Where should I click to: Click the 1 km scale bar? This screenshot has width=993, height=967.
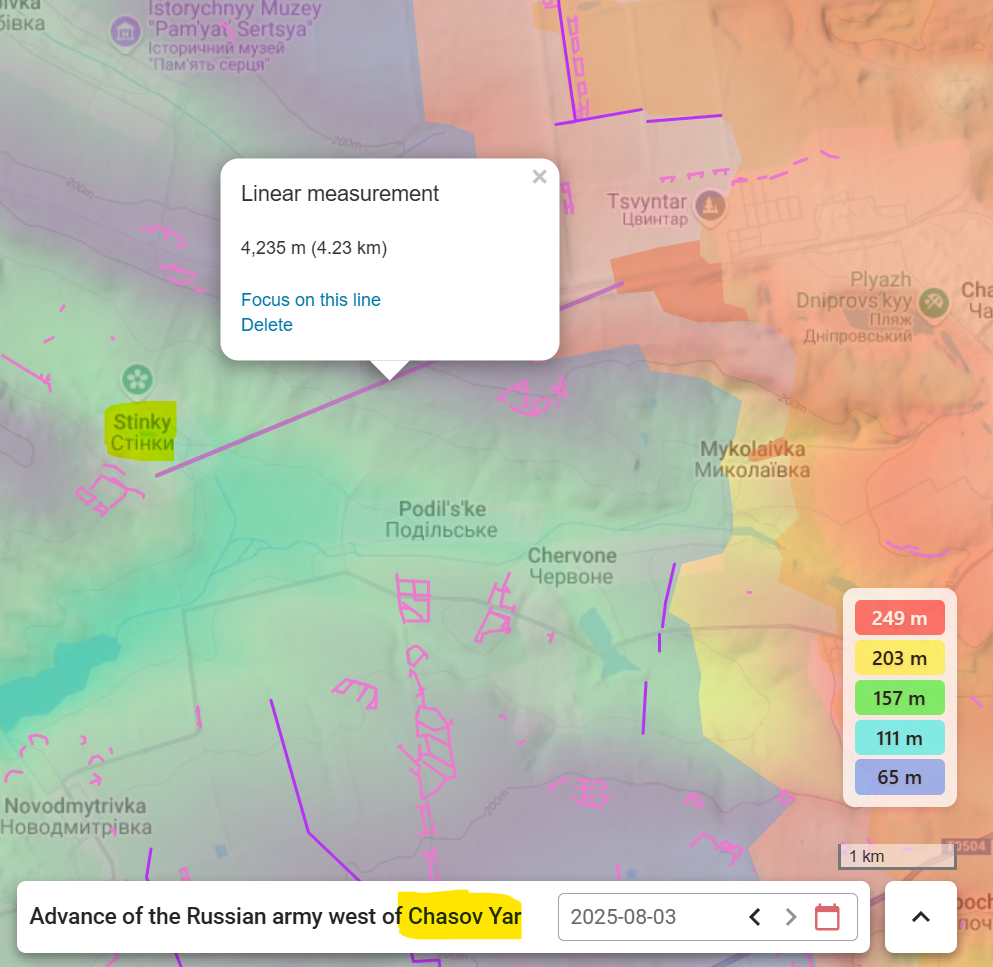coord(897,856)
